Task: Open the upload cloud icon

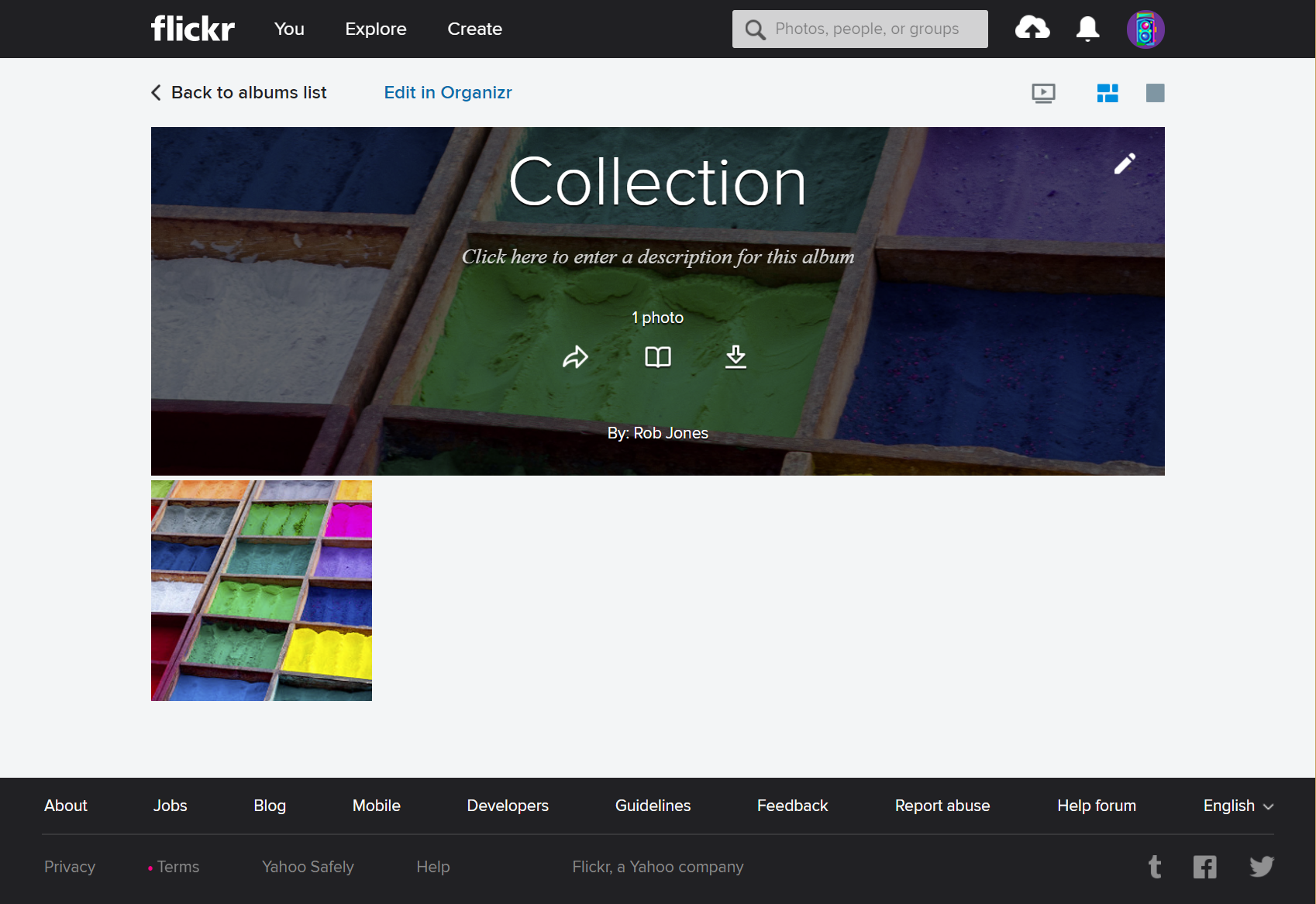Action: tap(1032, 29)
